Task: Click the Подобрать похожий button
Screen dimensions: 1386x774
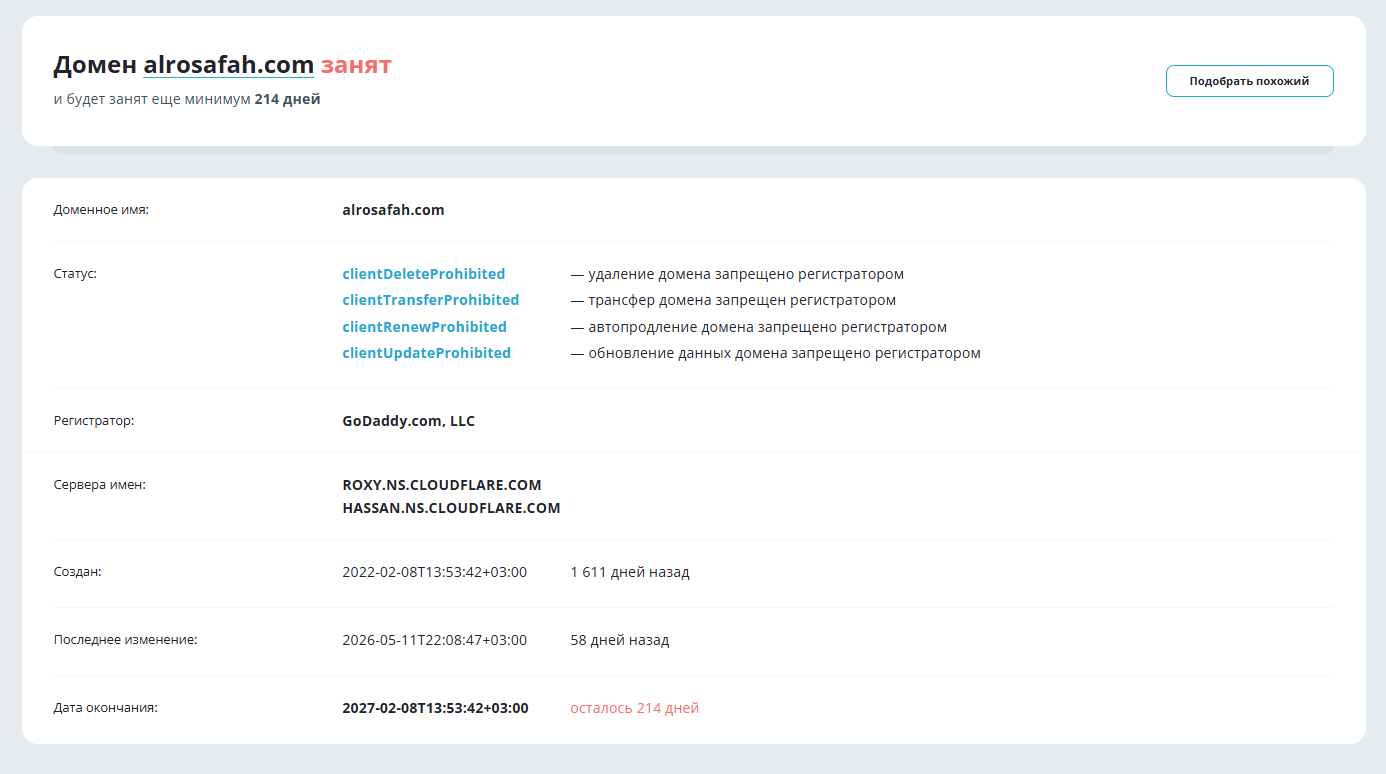Action: coord(1249,81)
